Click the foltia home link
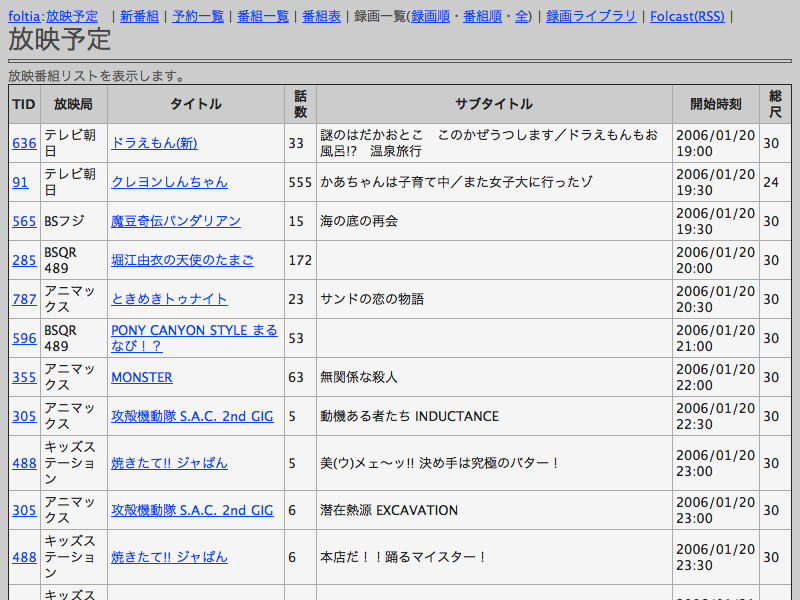 pyautogui.click(x=24, y=16)
